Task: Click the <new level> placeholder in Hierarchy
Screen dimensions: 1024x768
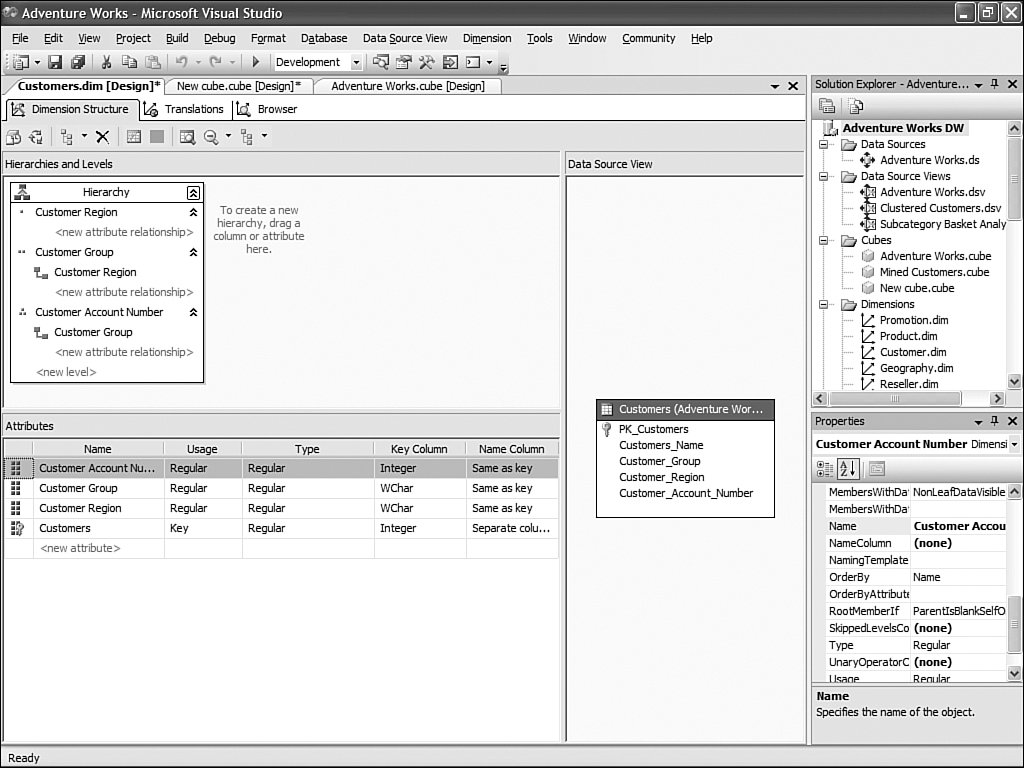Action: 66,372
